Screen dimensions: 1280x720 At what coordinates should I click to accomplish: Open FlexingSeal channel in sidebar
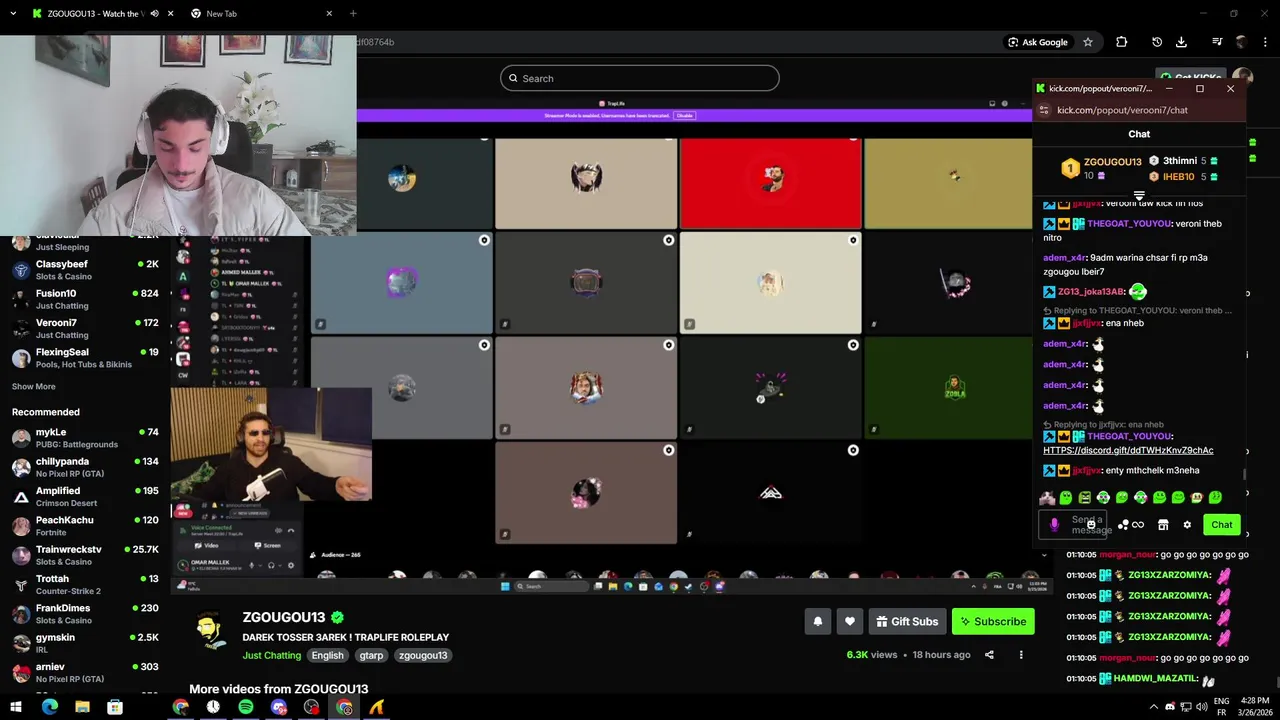pyautogui.click(x=85, y=358)
